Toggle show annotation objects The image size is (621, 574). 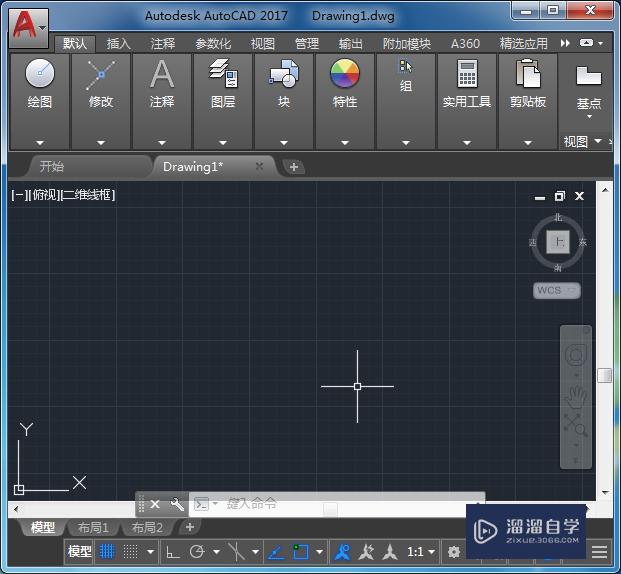pos(343,551)
